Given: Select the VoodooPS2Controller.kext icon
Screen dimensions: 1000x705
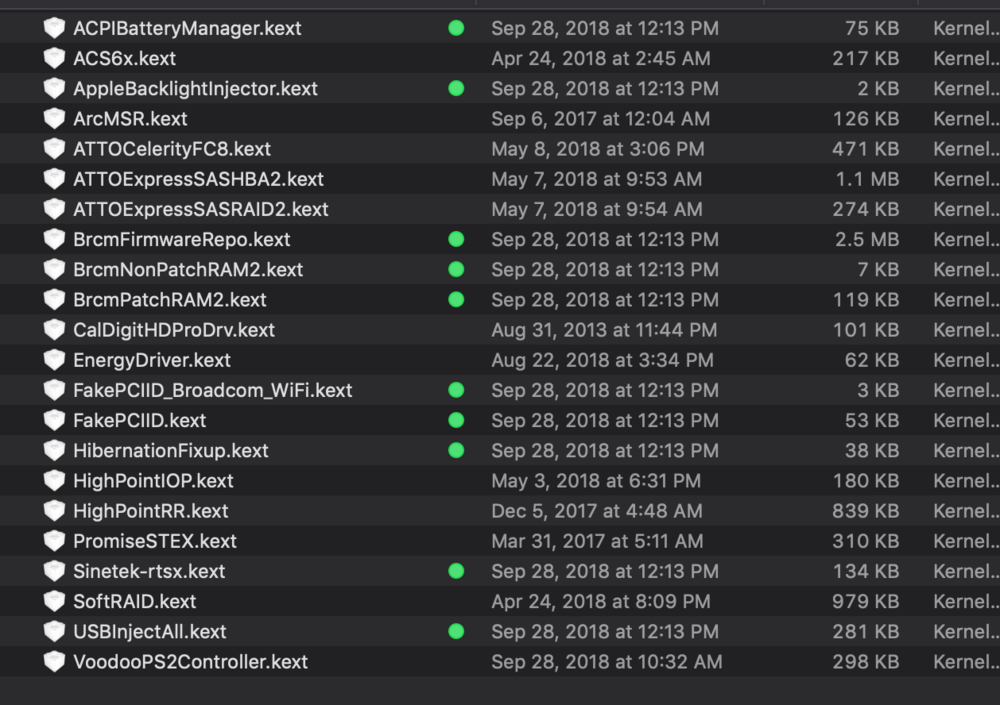Looking at the screenshot, I should (x=54, y=662).
